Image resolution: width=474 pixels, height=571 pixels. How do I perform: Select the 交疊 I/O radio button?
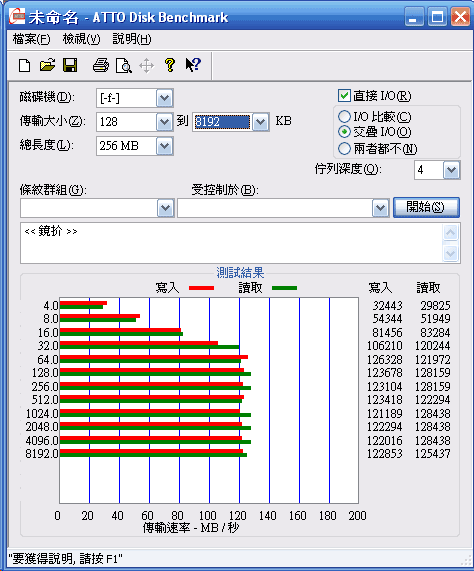(x=344, y=132)
